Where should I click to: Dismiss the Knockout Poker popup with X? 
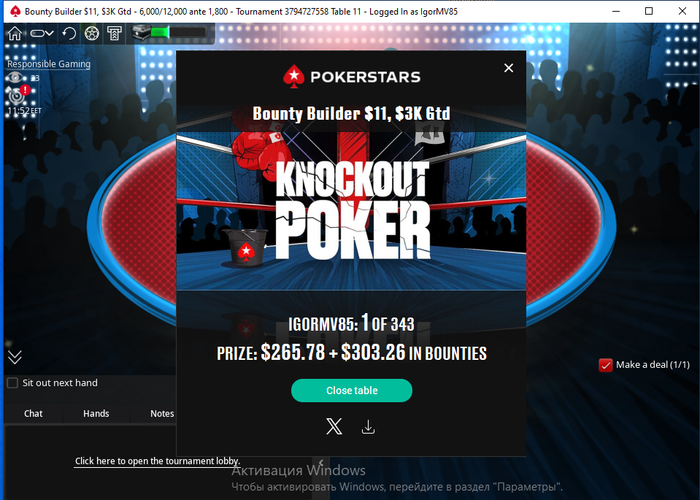tap(508, 68)
